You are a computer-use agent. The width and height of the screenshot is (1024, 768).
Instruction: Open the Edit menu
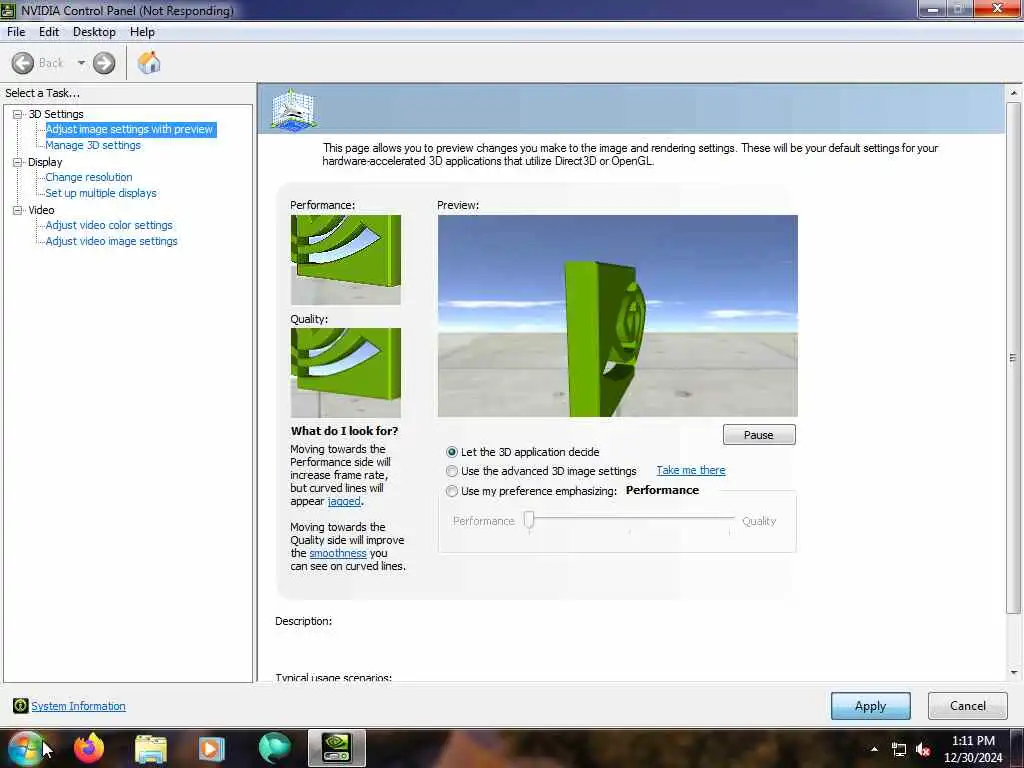[x=49, y=32]
